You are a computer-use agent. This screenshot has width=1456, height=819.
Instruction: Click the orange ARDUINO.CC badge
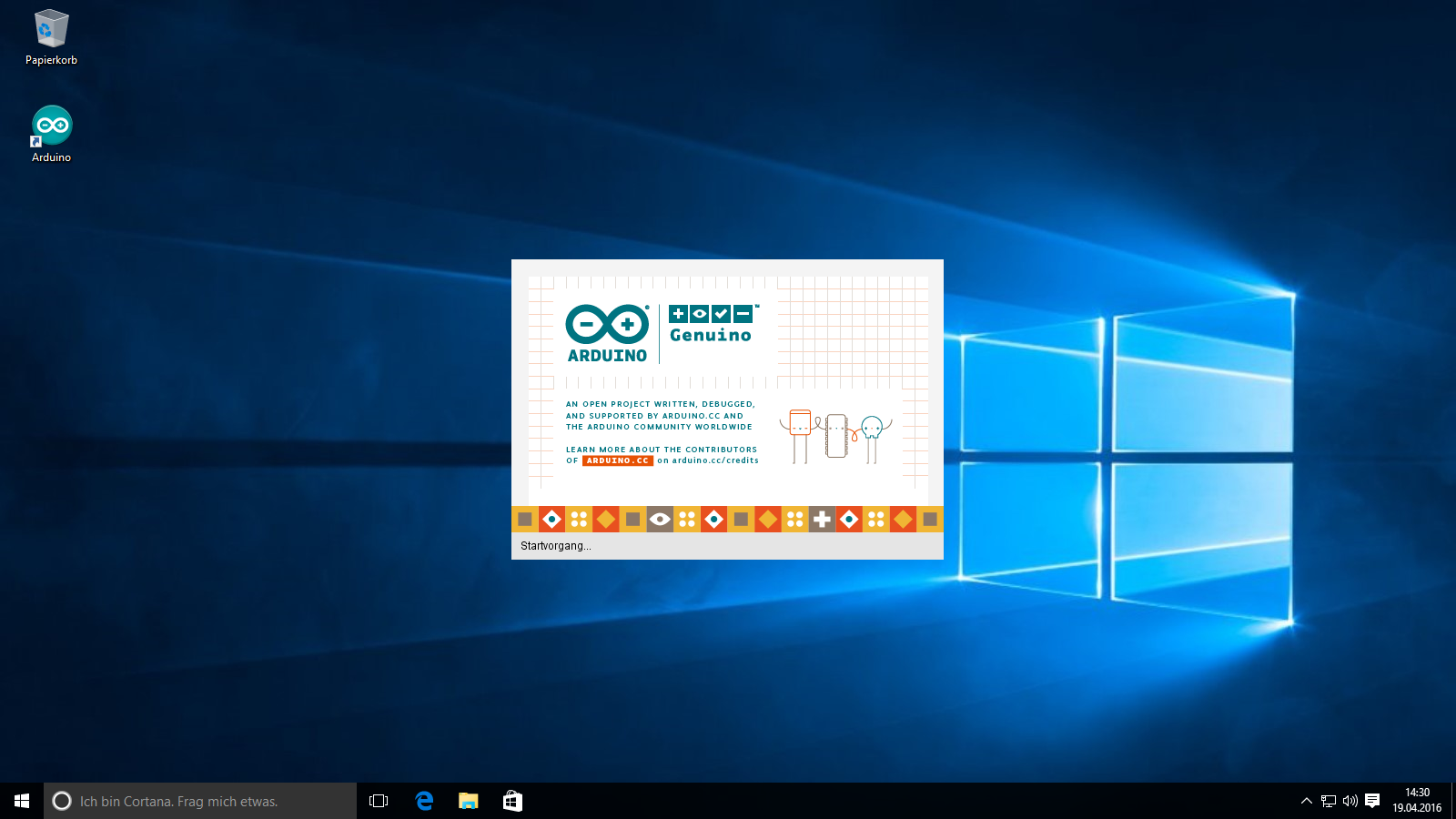[x=617, y=460]
